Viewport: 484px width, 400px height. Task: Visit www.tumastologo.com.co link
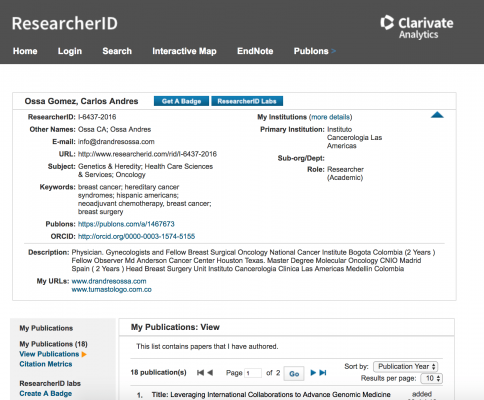[x=112, y=289]
